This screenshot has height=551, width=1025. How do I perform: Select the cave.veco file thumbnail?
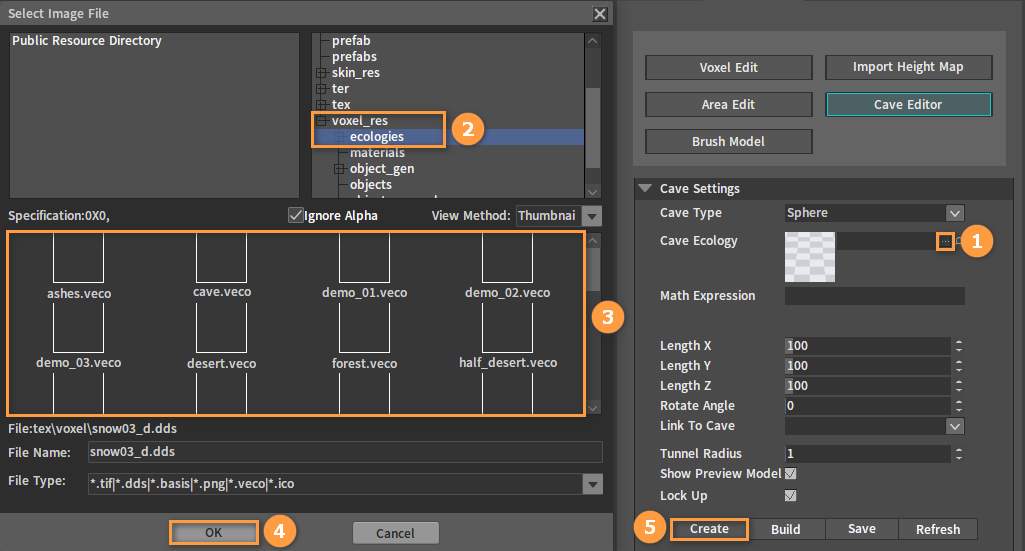click(x=222, y=258)
